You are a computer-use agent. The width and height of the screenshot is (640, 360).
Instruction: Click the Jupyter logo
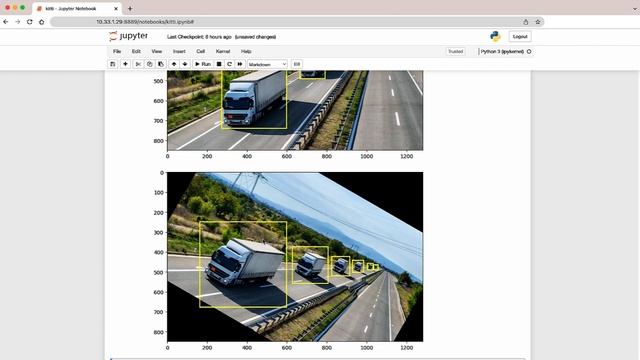[129, 36]
